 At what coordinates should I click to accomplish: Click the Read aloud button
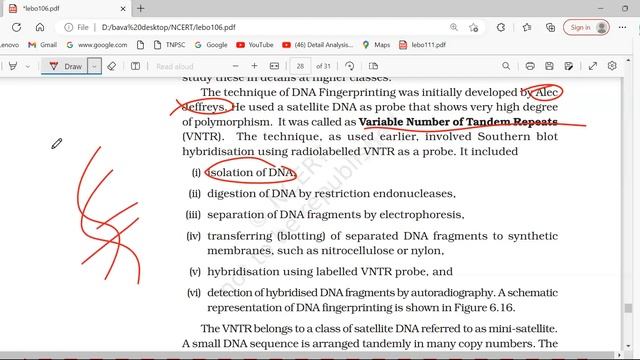(x=175, y=66)
